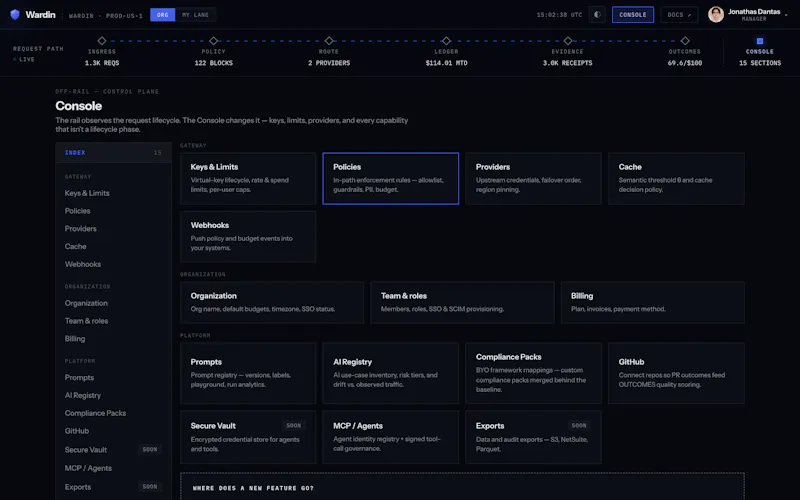Open the GitHub card
Image resolution: width=800 pixels, height=500 pixels.
point(676,373)
